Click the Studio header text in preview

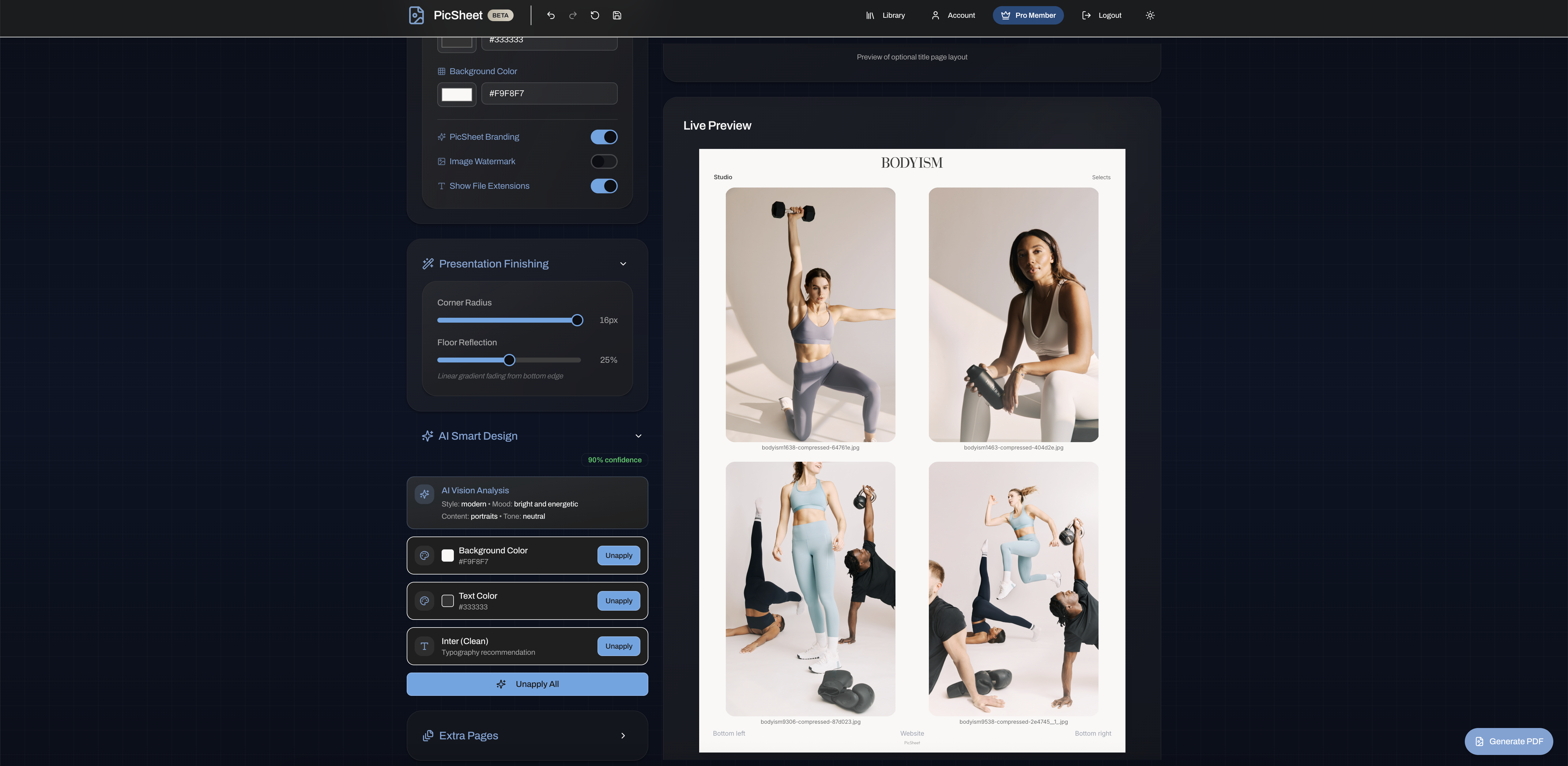point(722,177)
